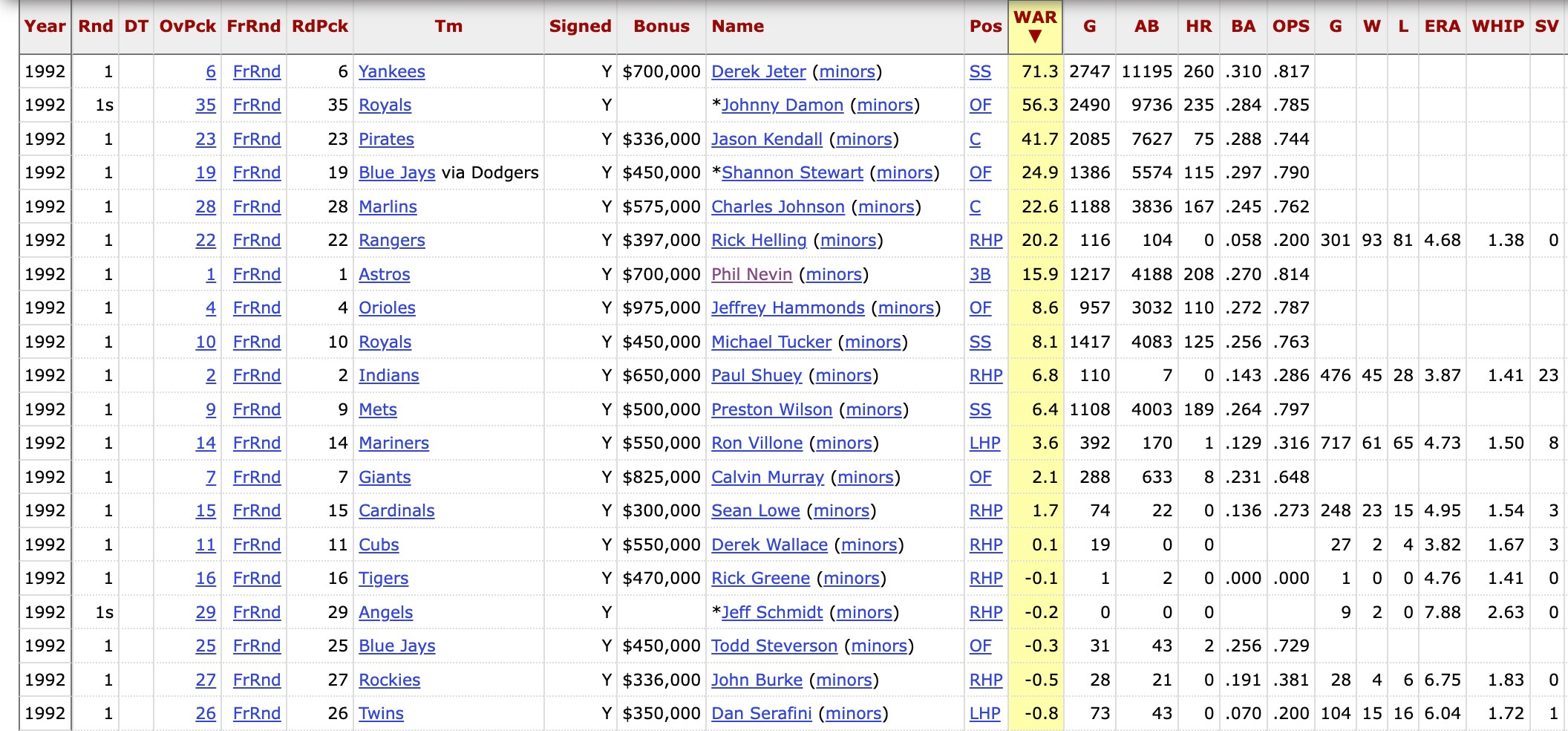The height and width of the screenshot is (731, 1568).
Task: Open Paul Shuey player page
Action: click(757, 376)
